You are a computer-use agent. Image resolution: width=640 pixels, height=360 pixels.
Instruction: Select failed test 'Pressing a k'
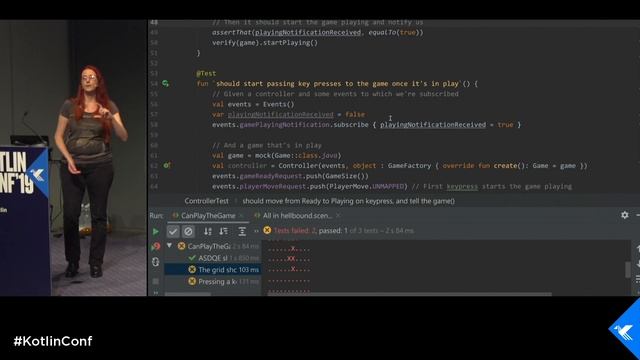point(213,281)
